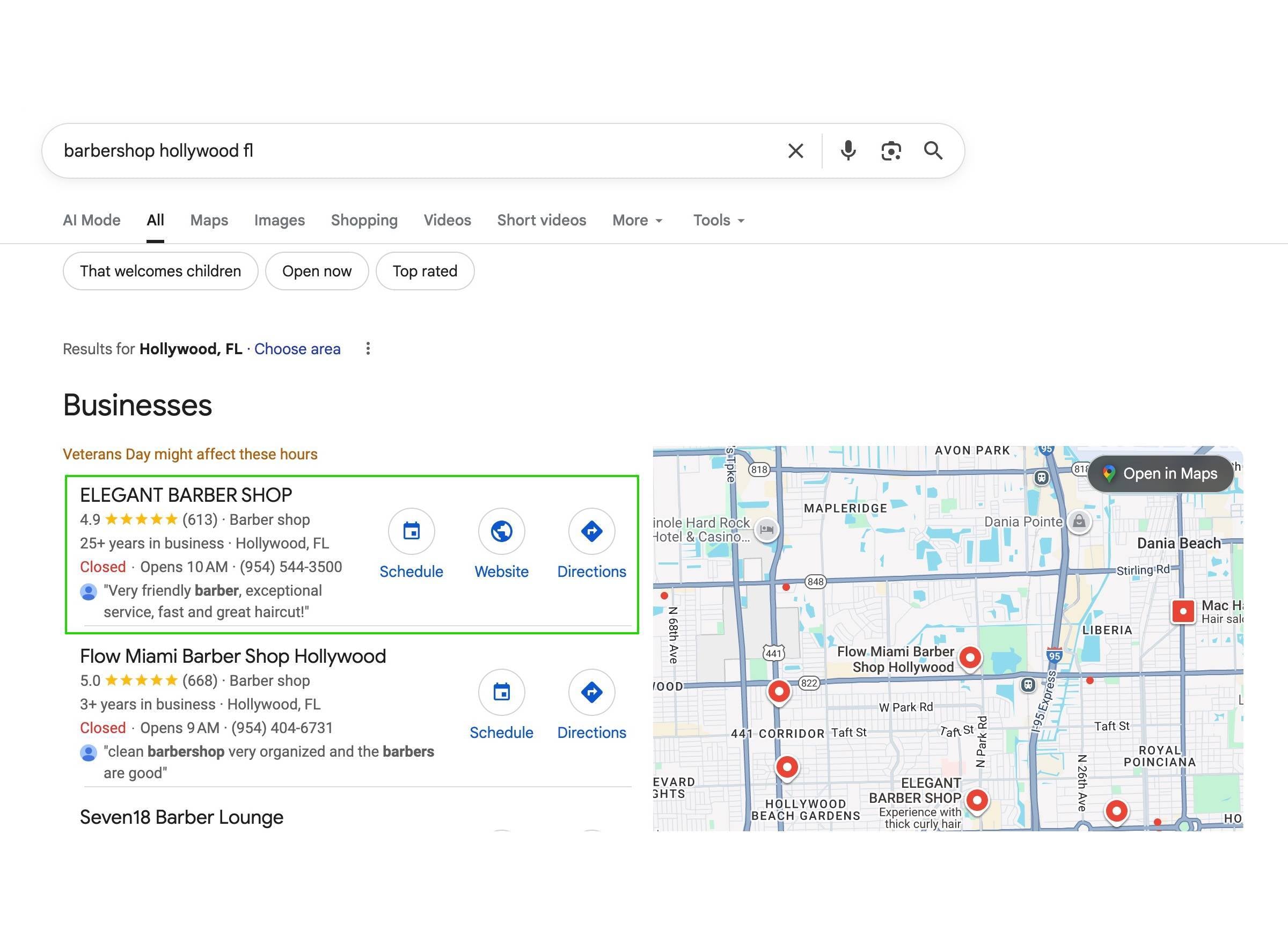Screen dimensions: 1288x937
Task: Click the Choose area link
Action: [297, 349]
